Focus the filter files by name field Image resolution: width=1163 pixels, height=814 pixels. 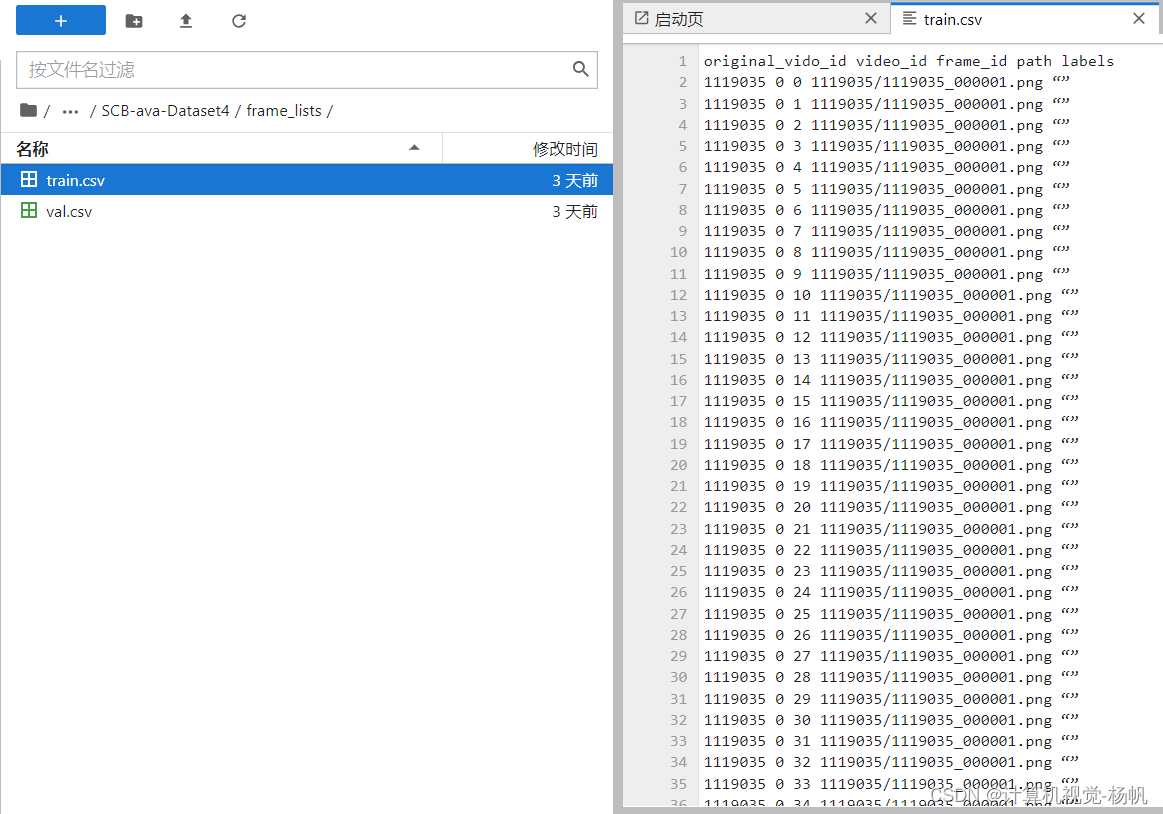click(306, 70)
